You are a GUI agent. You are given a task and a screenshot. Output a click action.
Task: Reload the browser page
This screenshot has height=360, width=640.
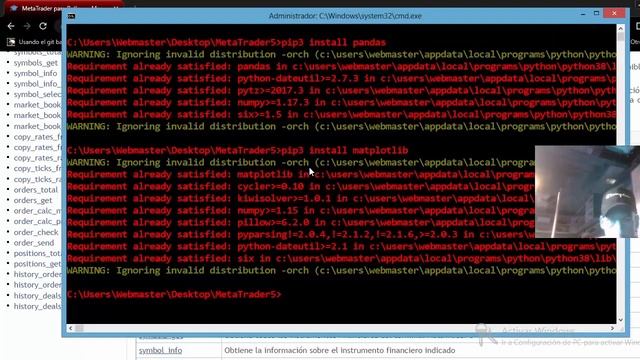[43, 26]
